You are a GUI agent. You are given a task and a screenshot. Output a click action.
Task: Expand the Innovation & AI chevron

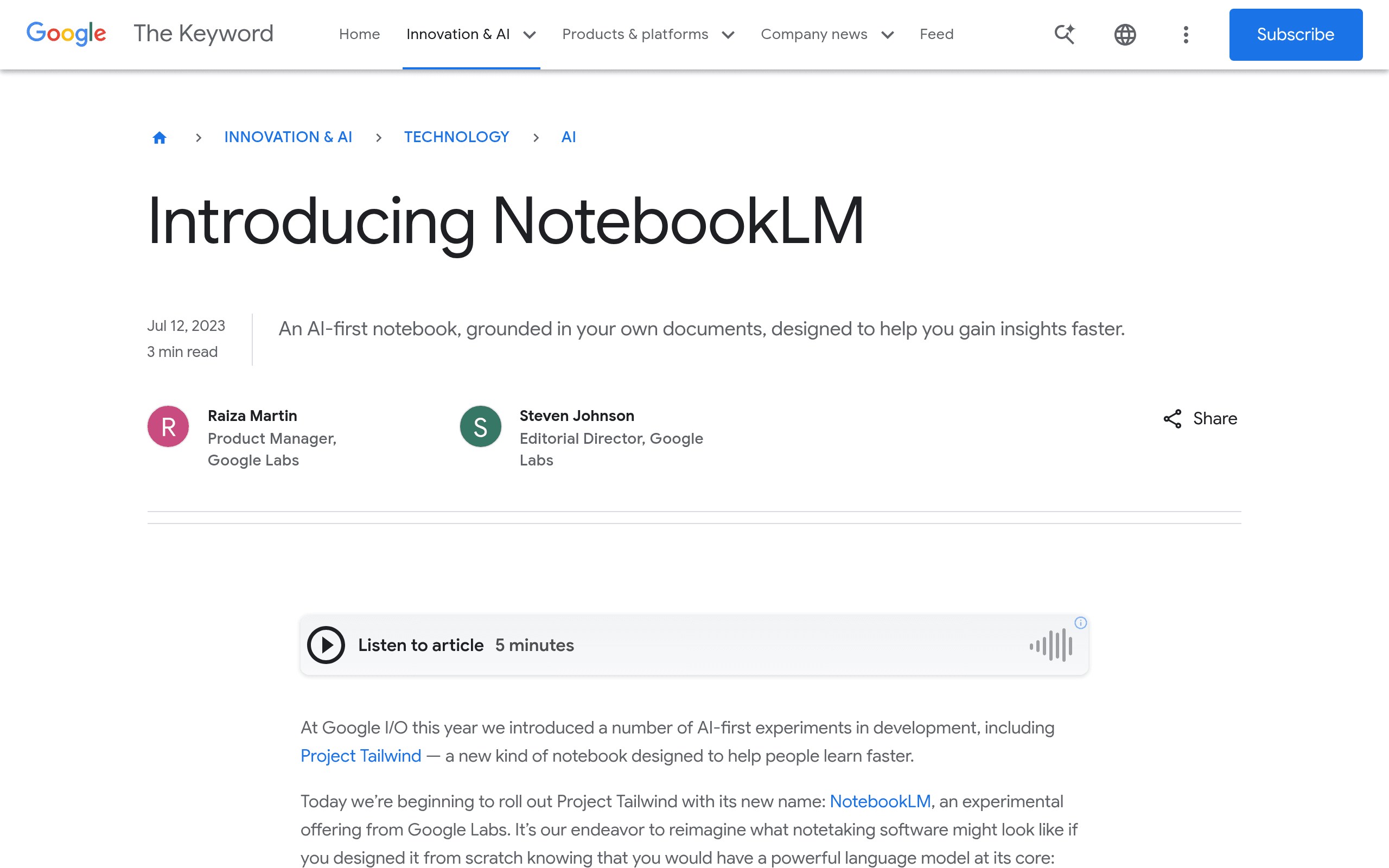pos(529,35)
